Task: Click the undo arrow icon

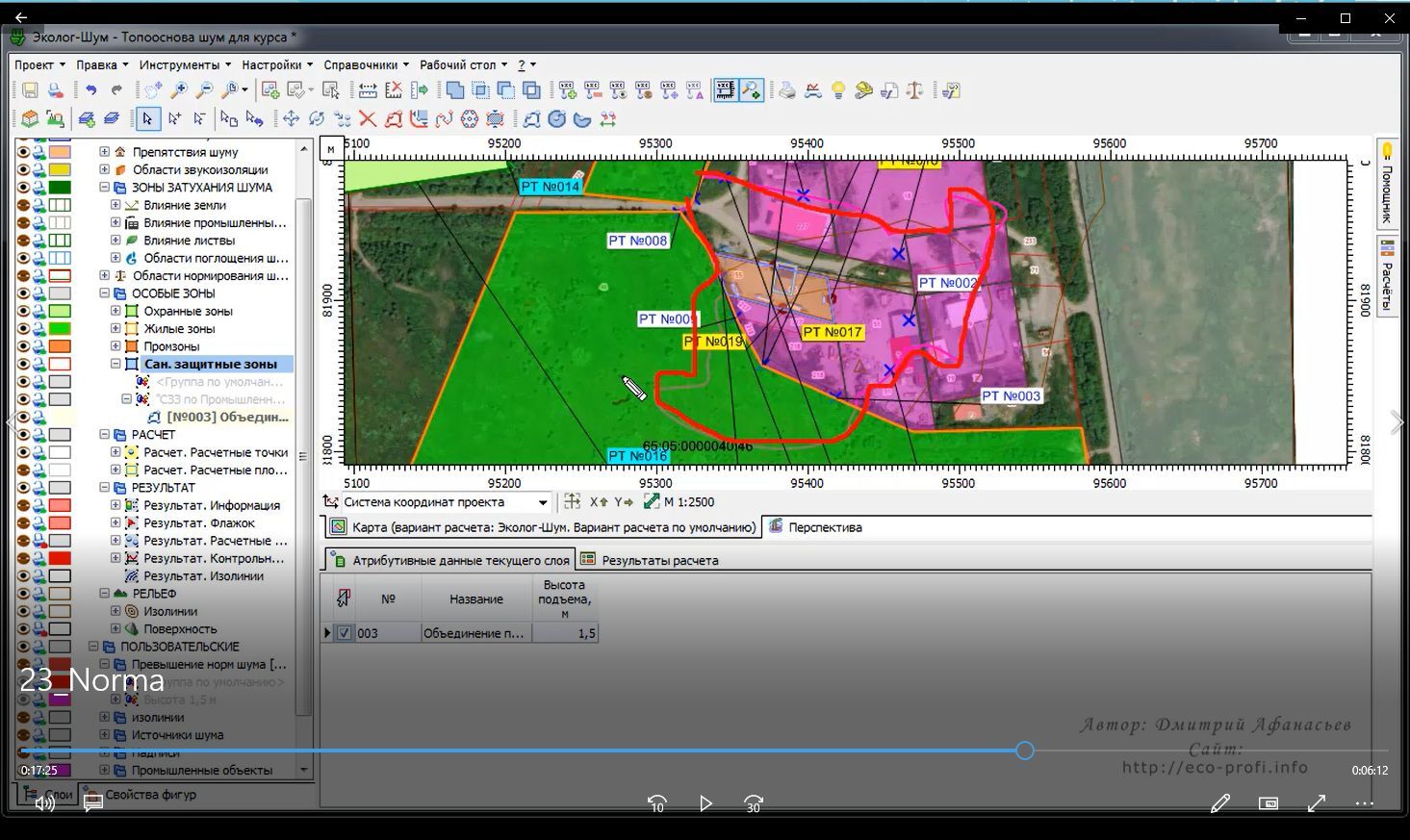Action: point(91,90)
